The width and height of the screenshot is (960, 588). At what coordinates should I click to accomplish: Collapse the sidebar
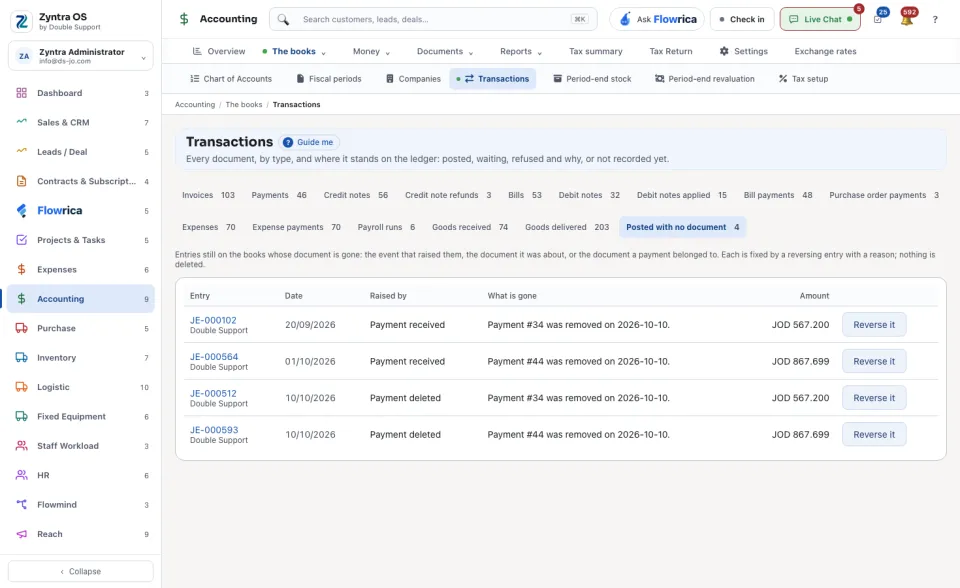tap(81, 571)
